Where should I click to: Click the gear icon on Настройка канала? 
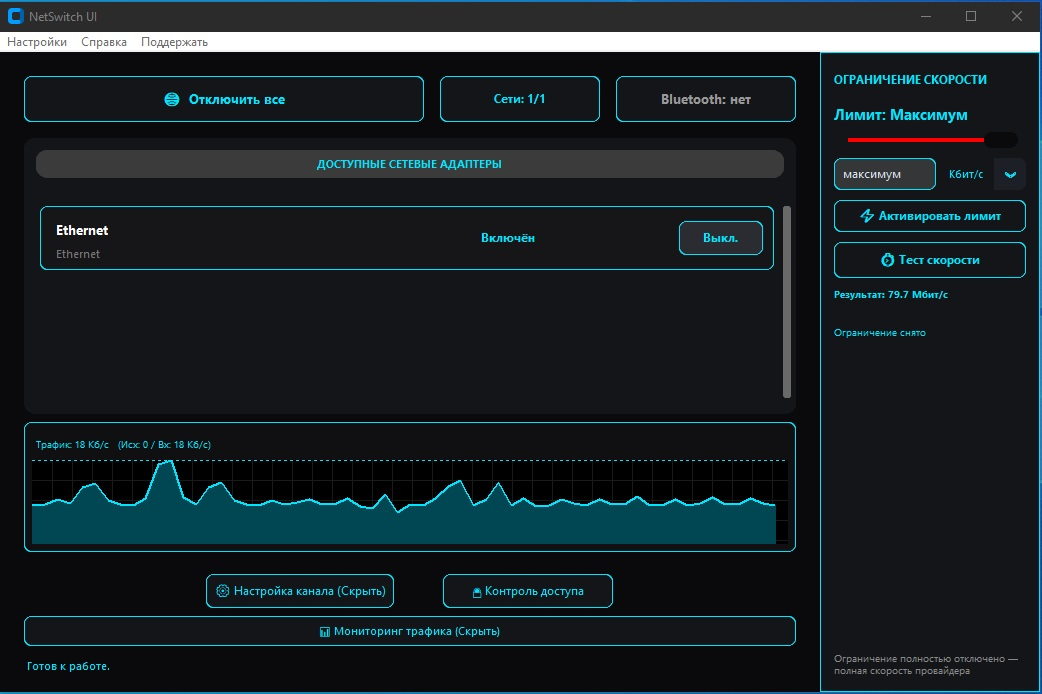(223, 590)
